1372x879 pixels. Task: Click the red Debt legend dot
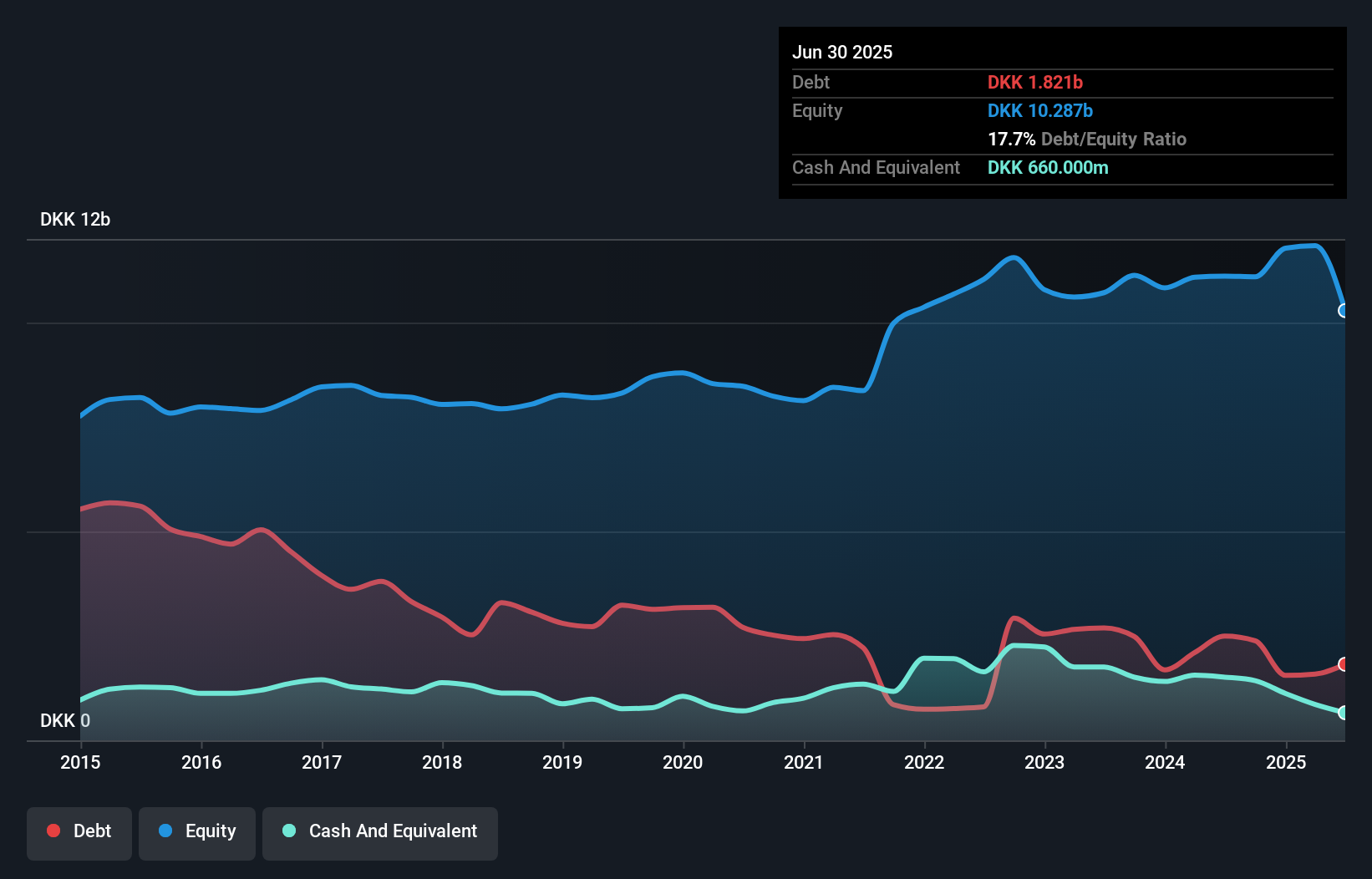53,831
